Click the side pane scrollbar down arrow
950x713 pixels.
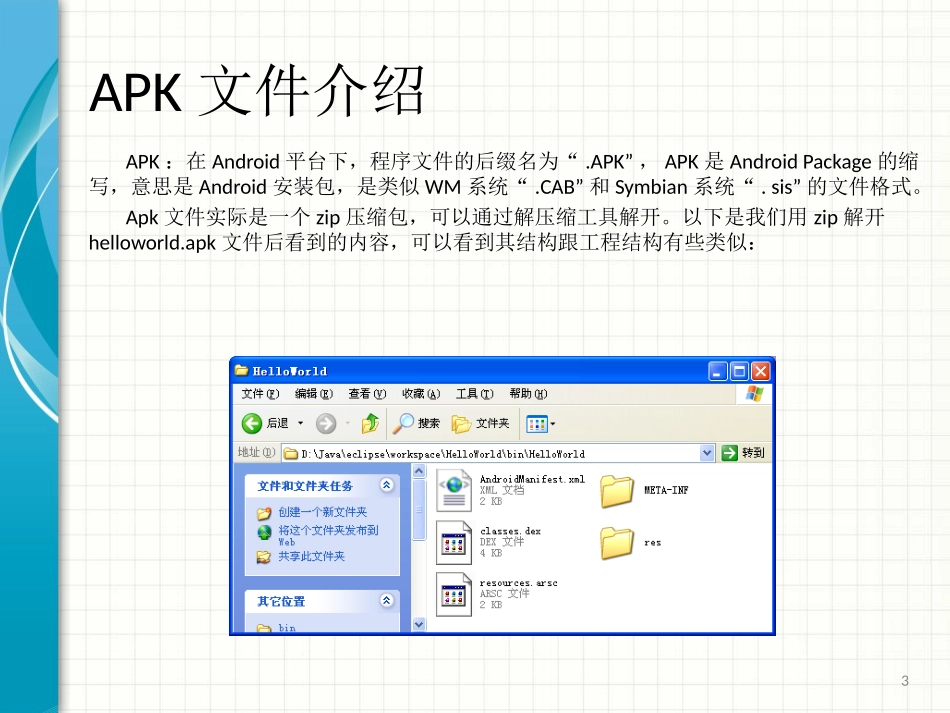coord(419,624)
